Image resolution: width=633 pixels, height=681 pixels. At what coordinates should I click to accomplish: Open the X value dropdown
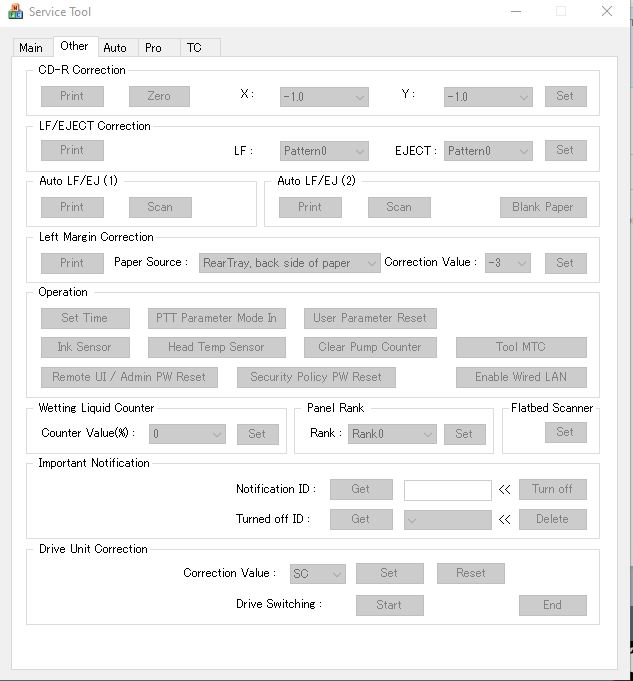coord(324,97)
